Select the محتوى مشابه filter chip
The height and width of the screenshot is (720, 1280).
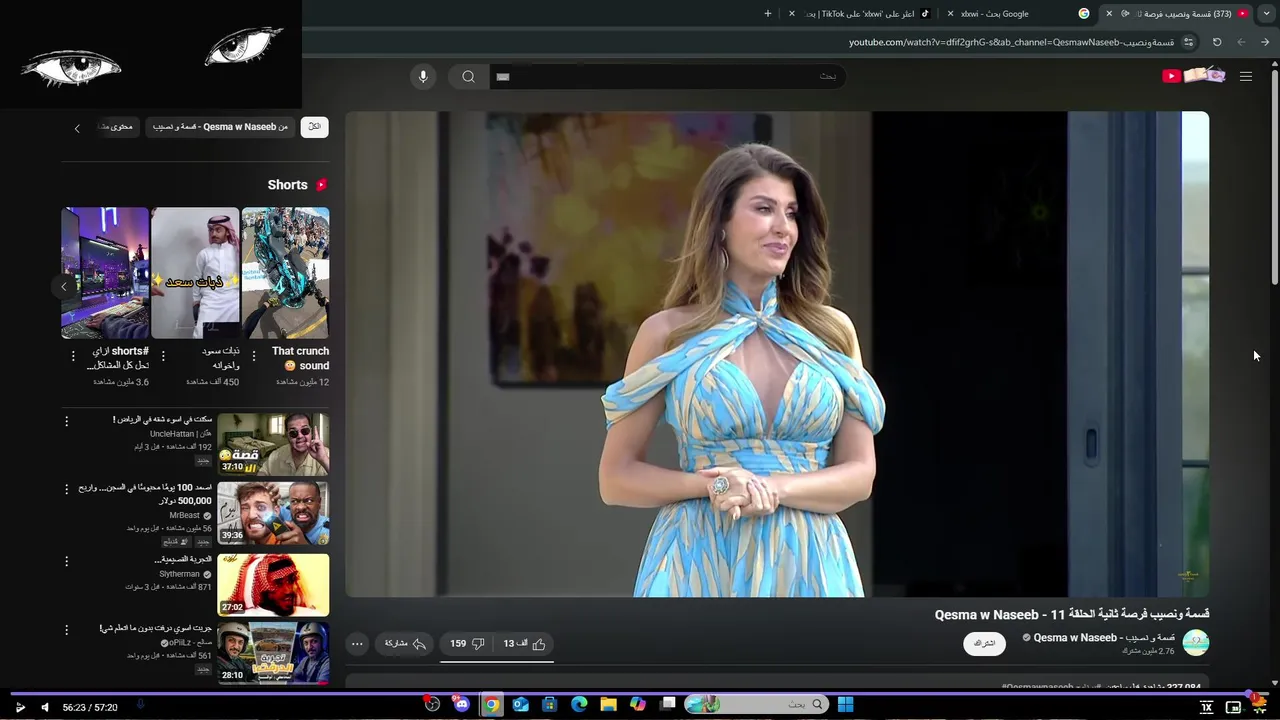(117, 127)
